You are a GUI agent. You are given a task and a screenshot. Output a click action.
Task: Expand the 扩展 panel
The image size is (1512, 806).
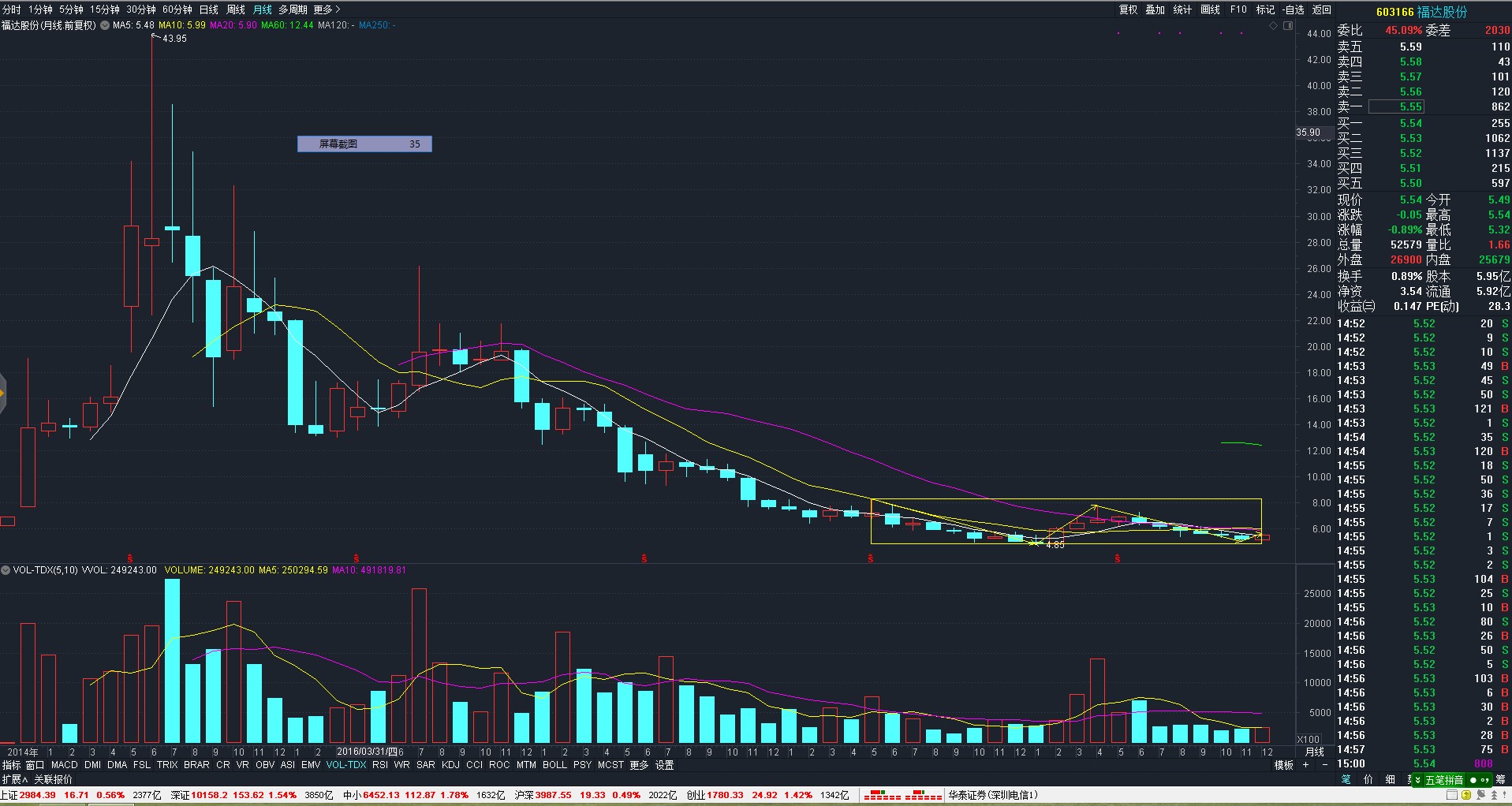click(x=14, y=779)
